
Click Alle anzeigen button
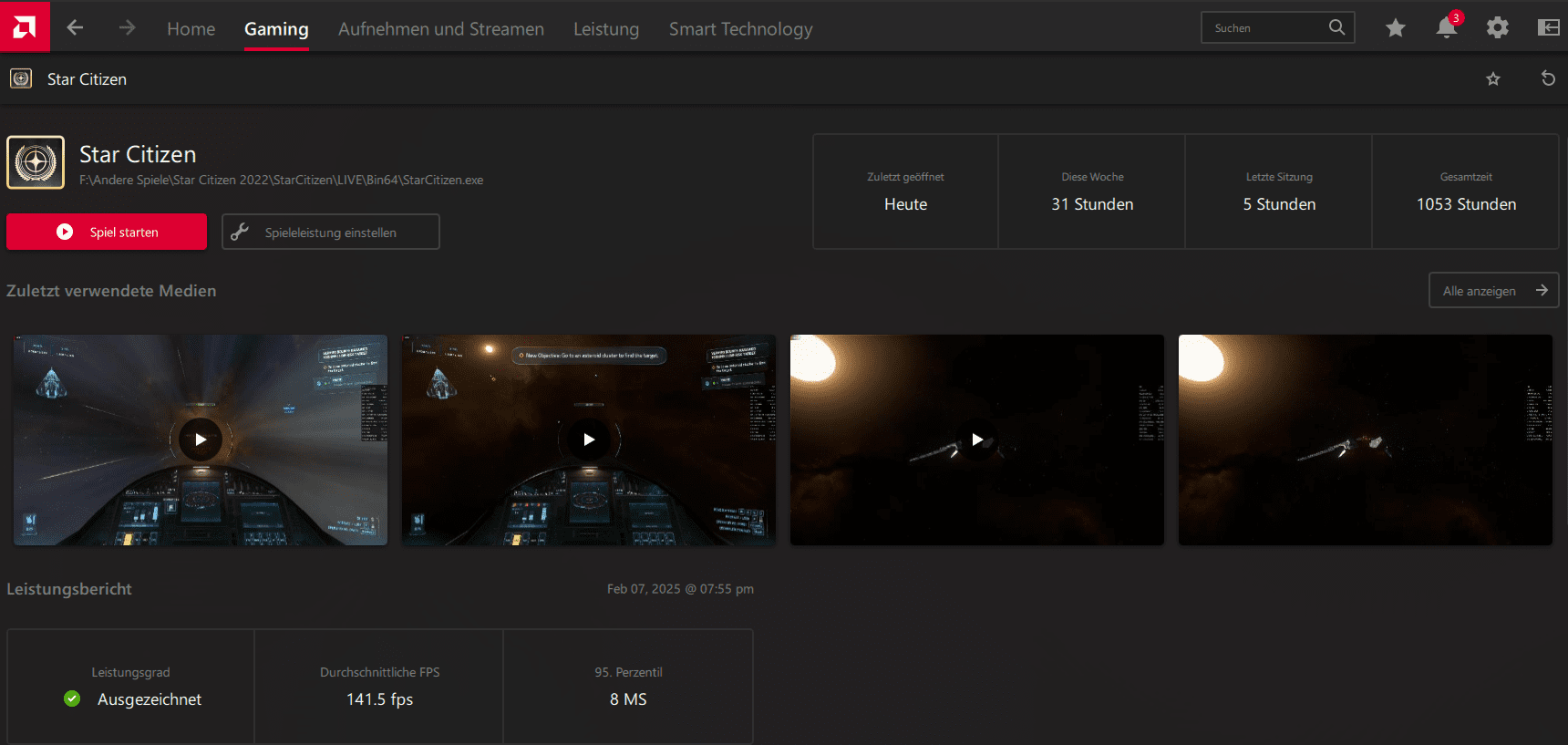(1493, 291)
